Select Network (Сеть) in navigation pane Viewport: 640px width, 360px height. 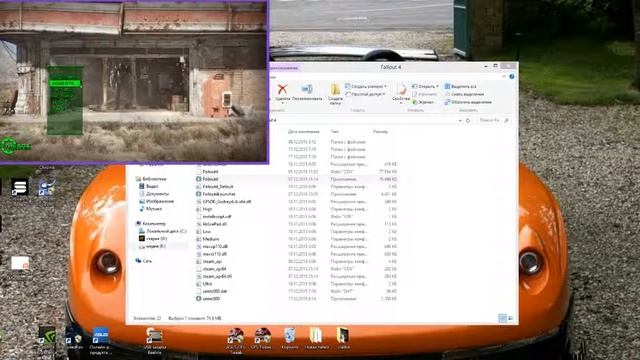(x=144, y=261)
